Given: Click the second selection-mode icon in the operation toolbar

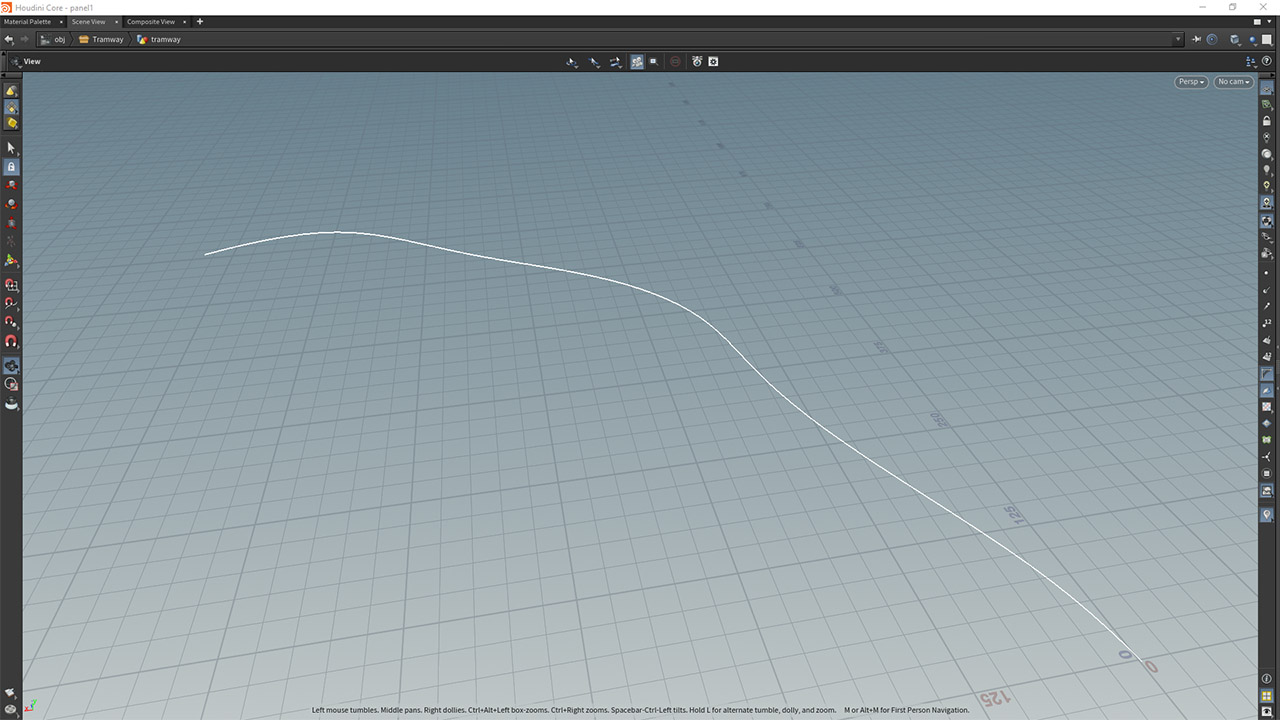Looking at the screenshot, I should tap(594, 62).
